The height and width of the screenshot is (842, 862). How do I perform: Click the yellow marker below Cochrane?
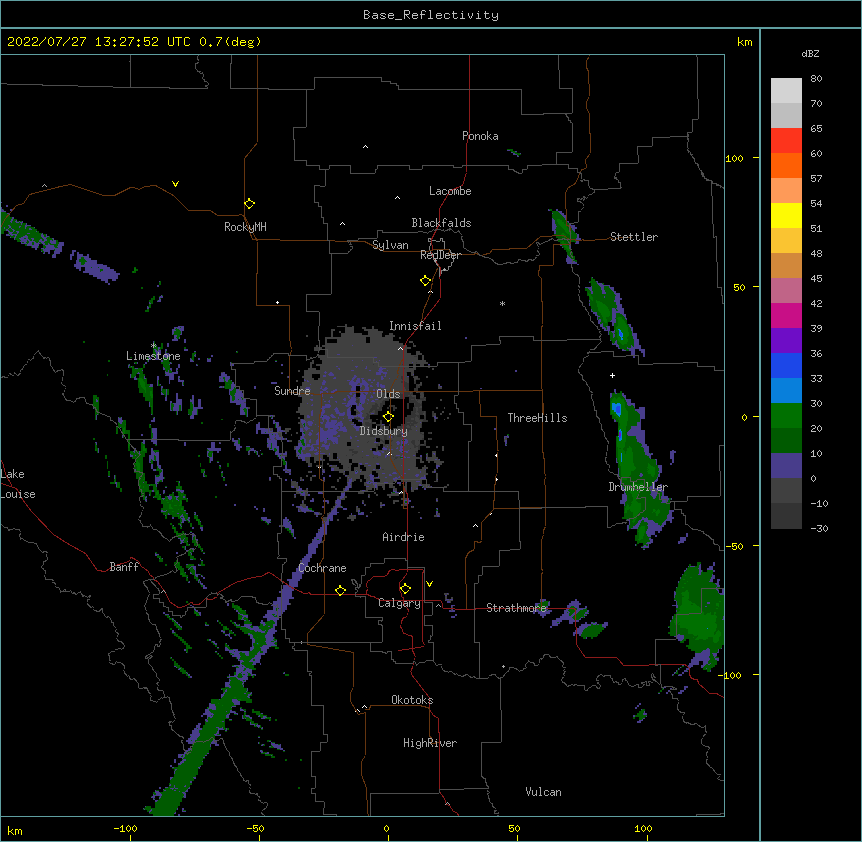(340, 590)
